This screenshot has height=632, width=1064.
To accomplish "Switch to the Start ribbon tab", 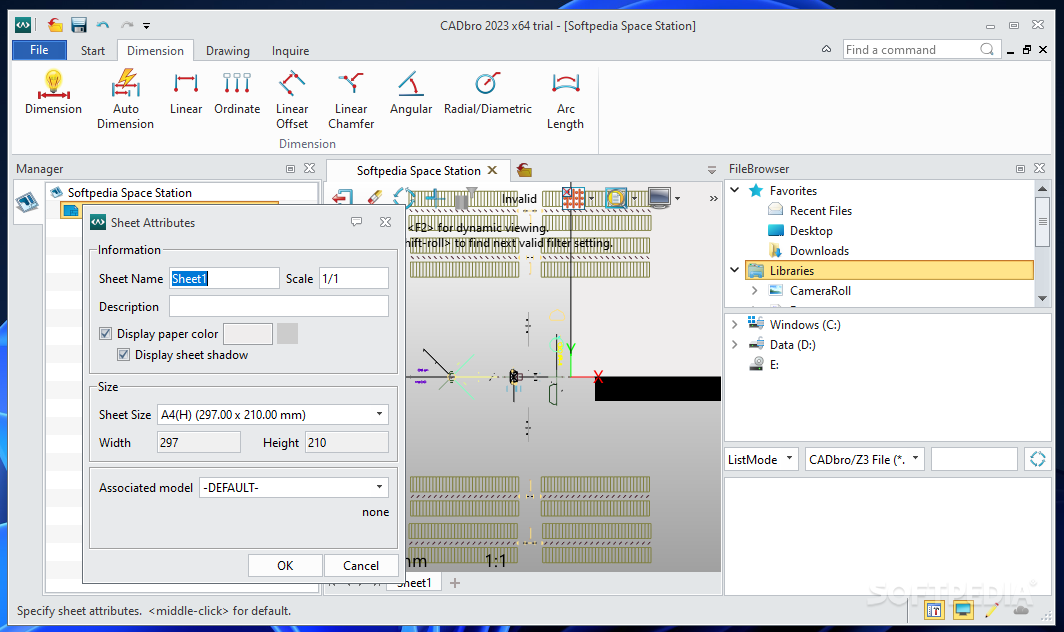I will 93,51.
